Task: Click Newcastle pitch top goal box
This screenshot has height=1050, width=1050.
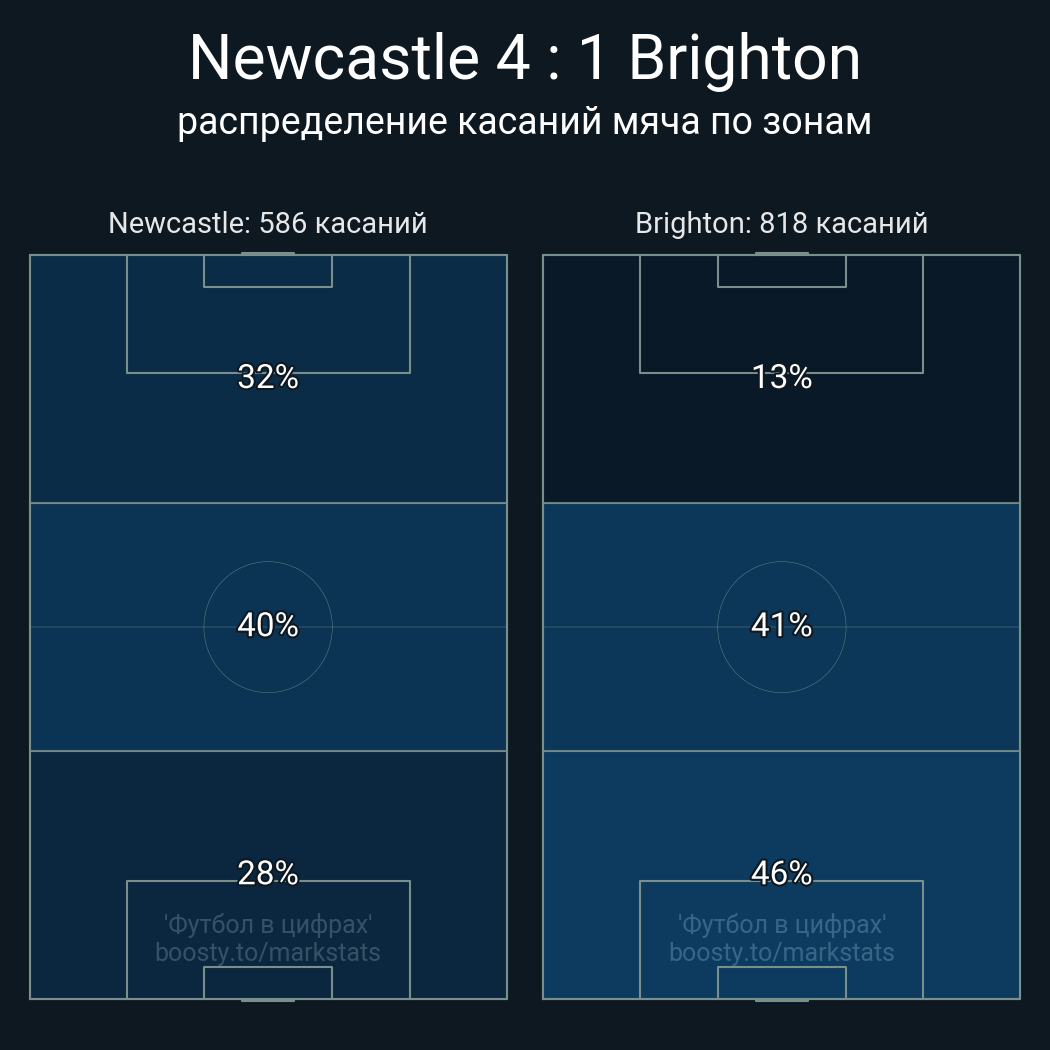Action: 268,271
